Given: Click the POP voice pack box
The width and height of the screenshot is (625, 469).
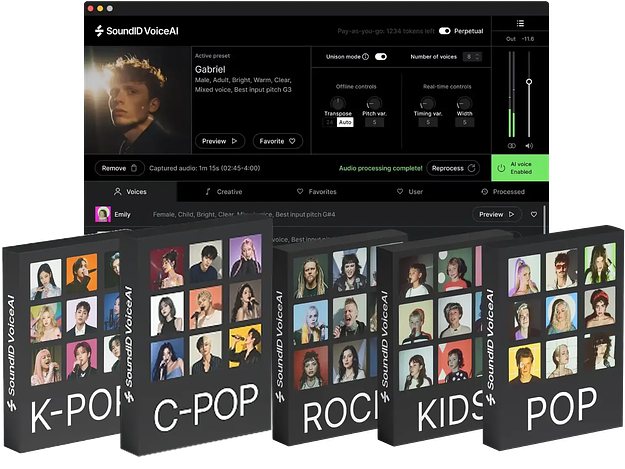Looking at the screenshot, I should (553, 338).
